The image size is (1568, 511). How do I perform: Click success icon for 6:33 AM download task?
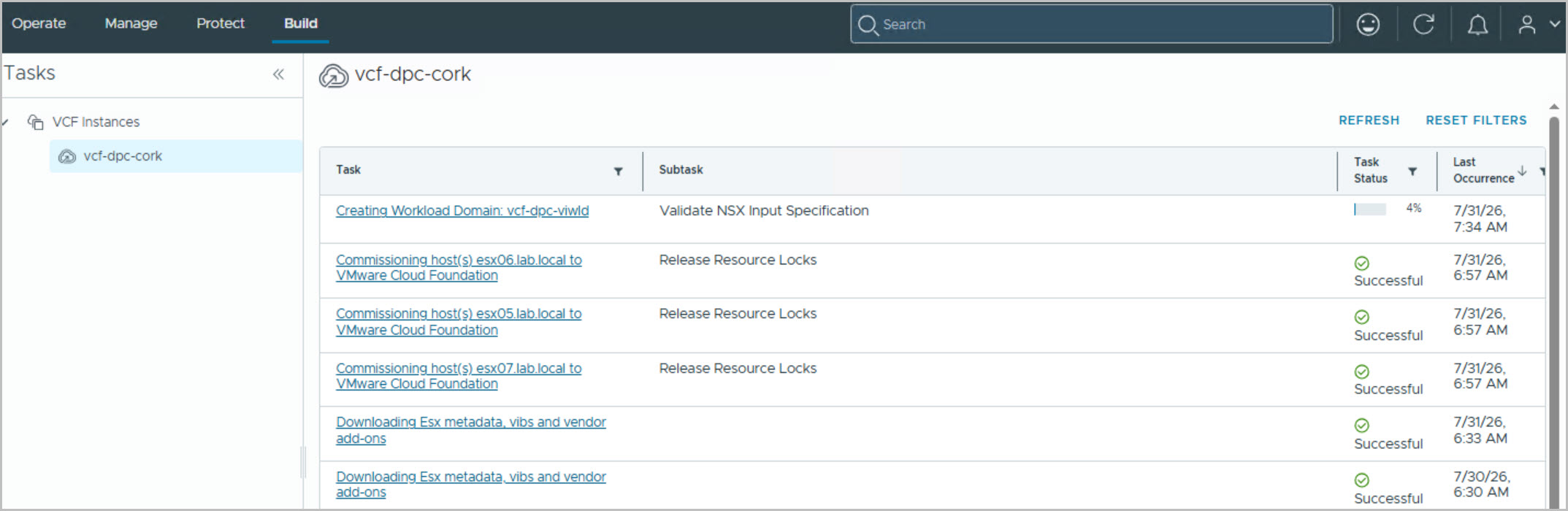1362,426
